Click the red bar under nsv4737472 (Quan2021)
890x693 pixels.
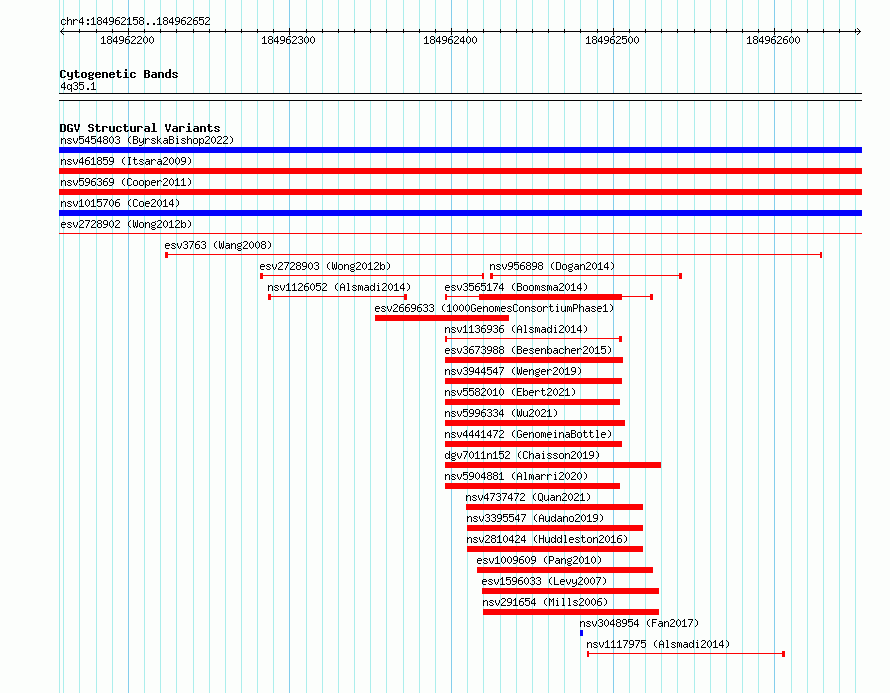(x=555, y=507)
